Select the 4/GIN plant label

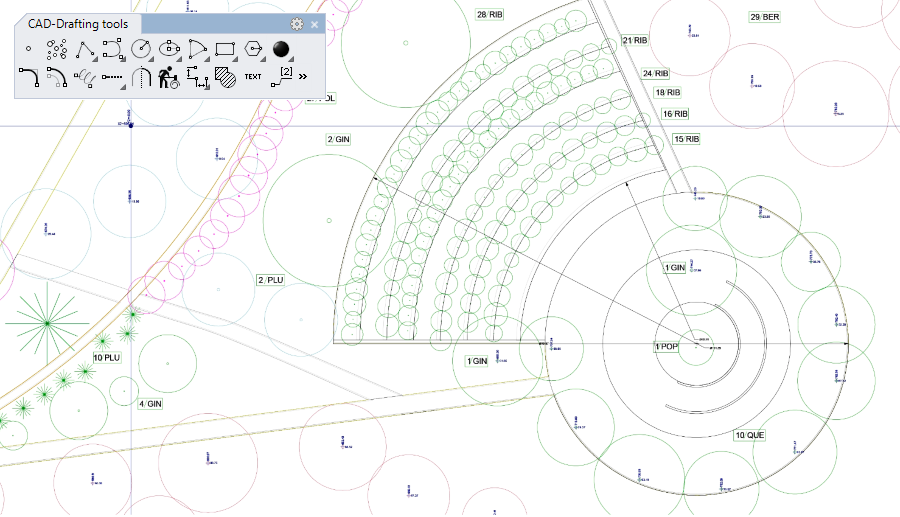click(150, 404)
